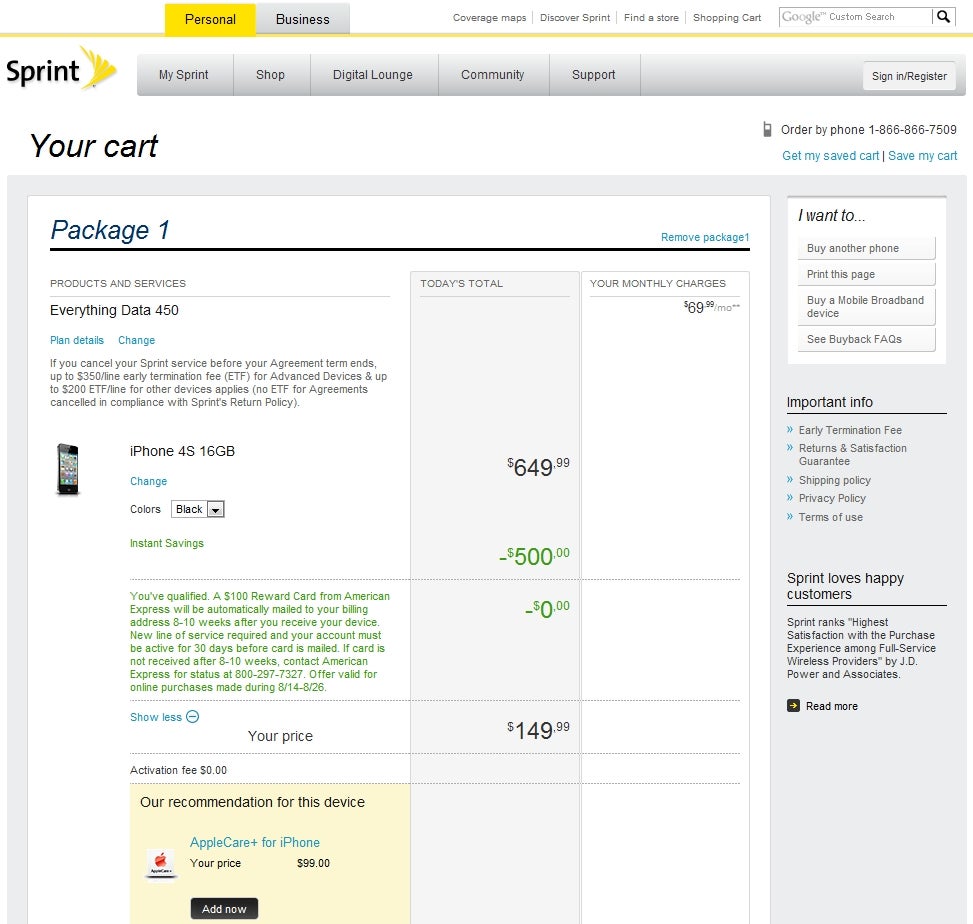Open Early Termination Fee info link
Viewport: 973px width, 924px height.
point(850,430)
